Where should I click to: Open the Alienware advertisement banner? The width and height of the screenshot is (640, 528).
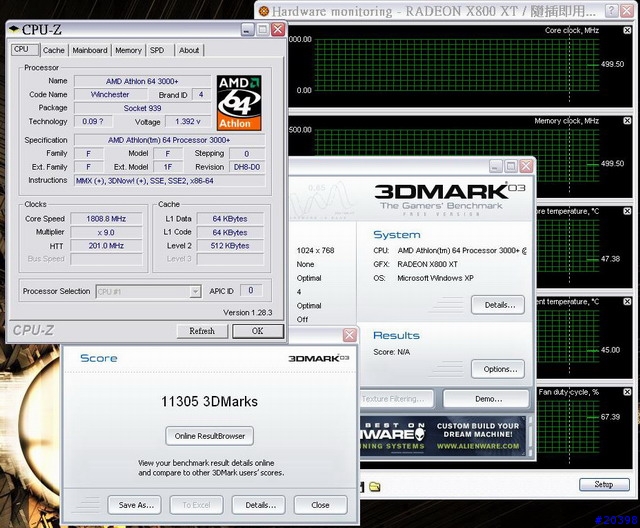pyautogui.click(x=442, y=436)
